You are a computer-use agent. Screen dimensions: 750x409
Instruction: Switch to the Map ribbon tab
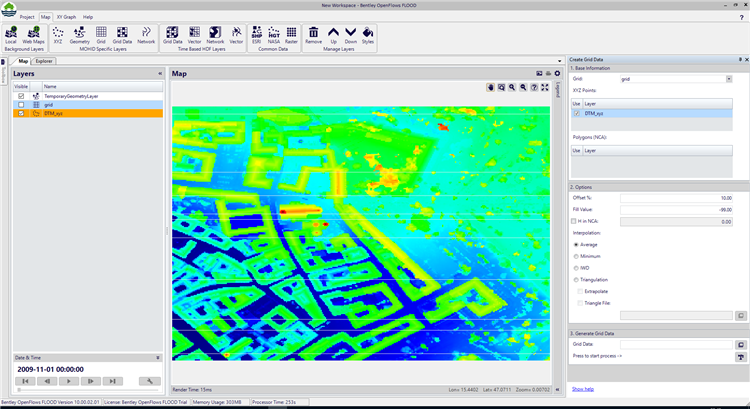pos(45,17)
